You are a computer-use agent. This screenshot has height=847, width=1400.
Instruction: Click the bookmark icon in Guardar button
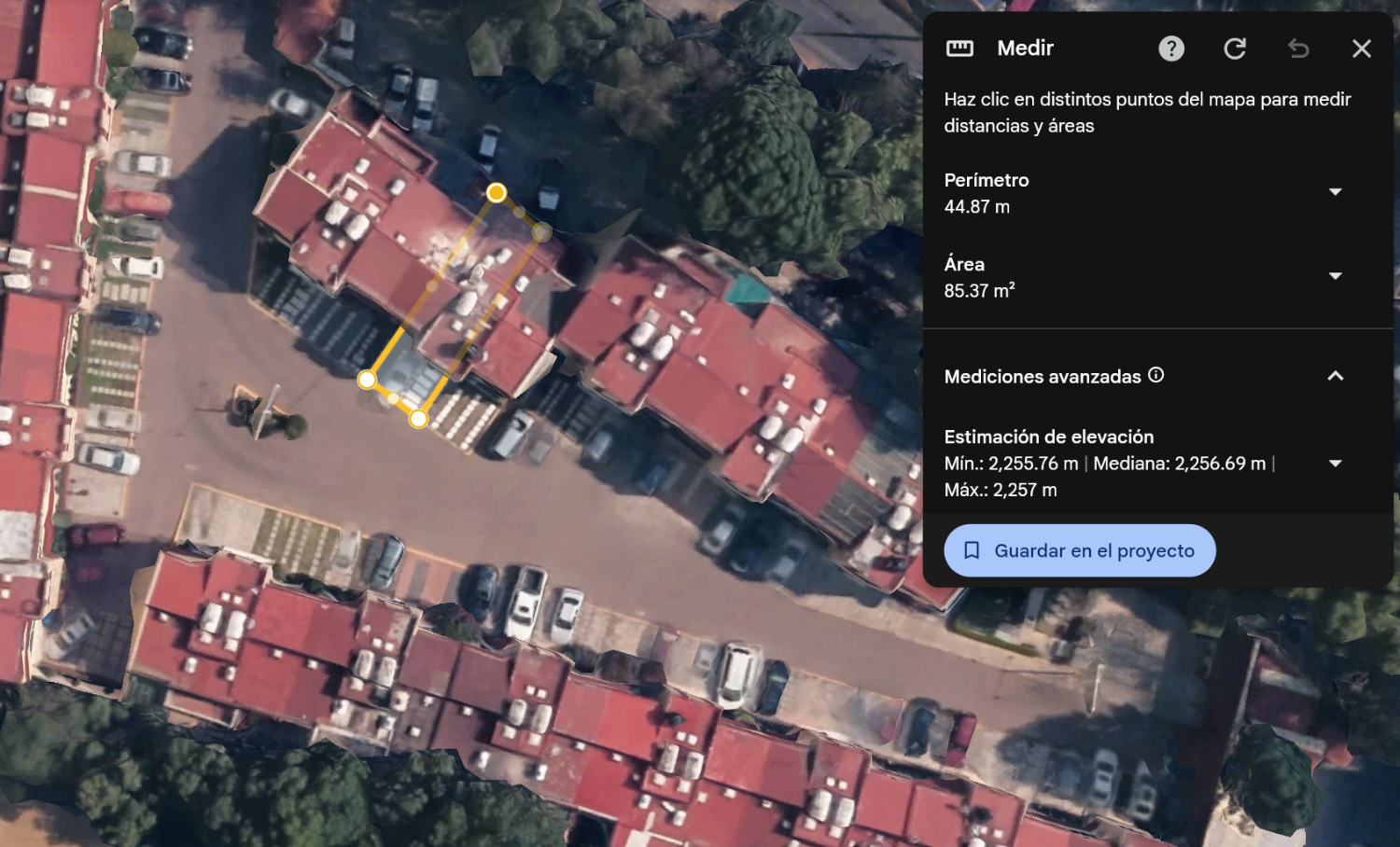[972, 550]
